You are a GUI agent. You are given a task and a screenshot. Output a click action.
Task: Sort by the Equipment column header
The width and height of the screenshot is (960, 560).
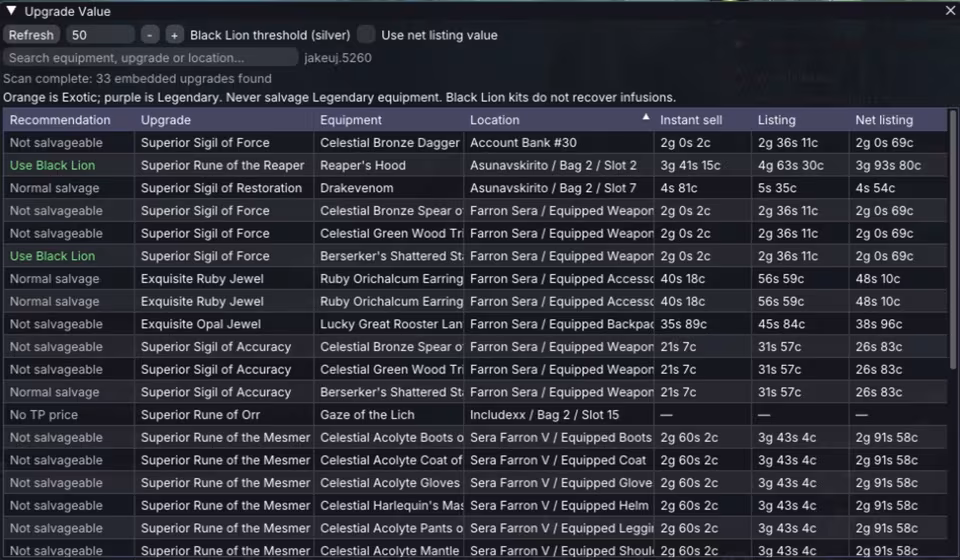coord(351,120)
